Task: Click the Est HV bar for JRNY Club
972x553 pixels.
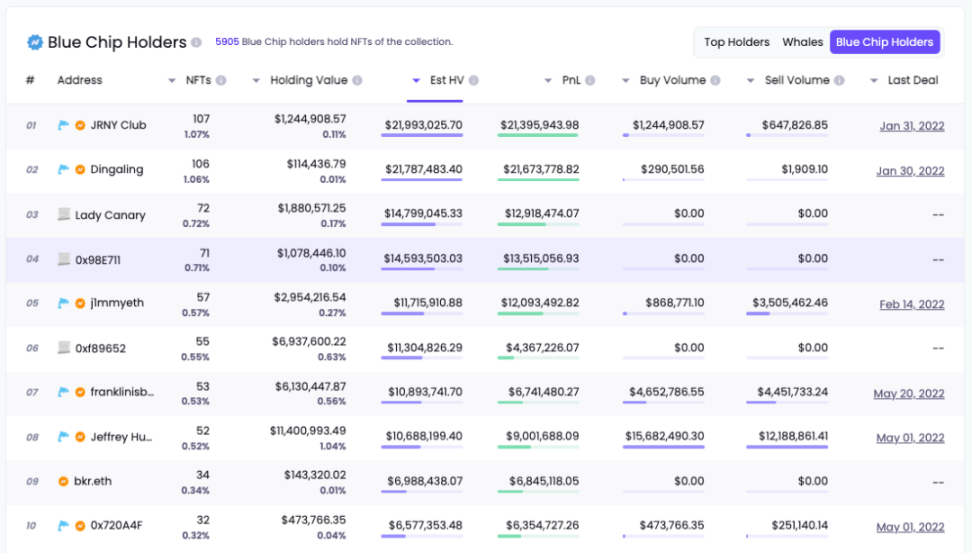Action: point(421,135)
